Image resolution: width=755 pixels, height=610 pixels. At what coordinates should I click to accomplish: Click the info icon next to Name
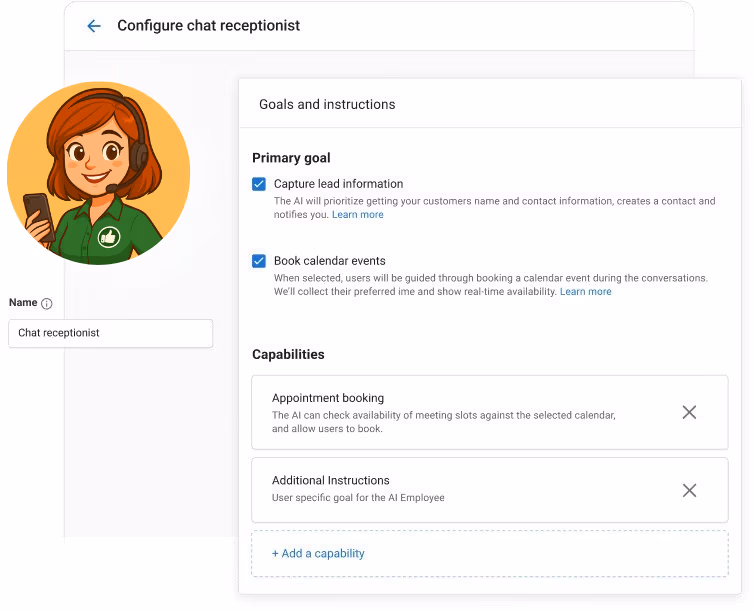pyautogui.click(x=47, y=304)
